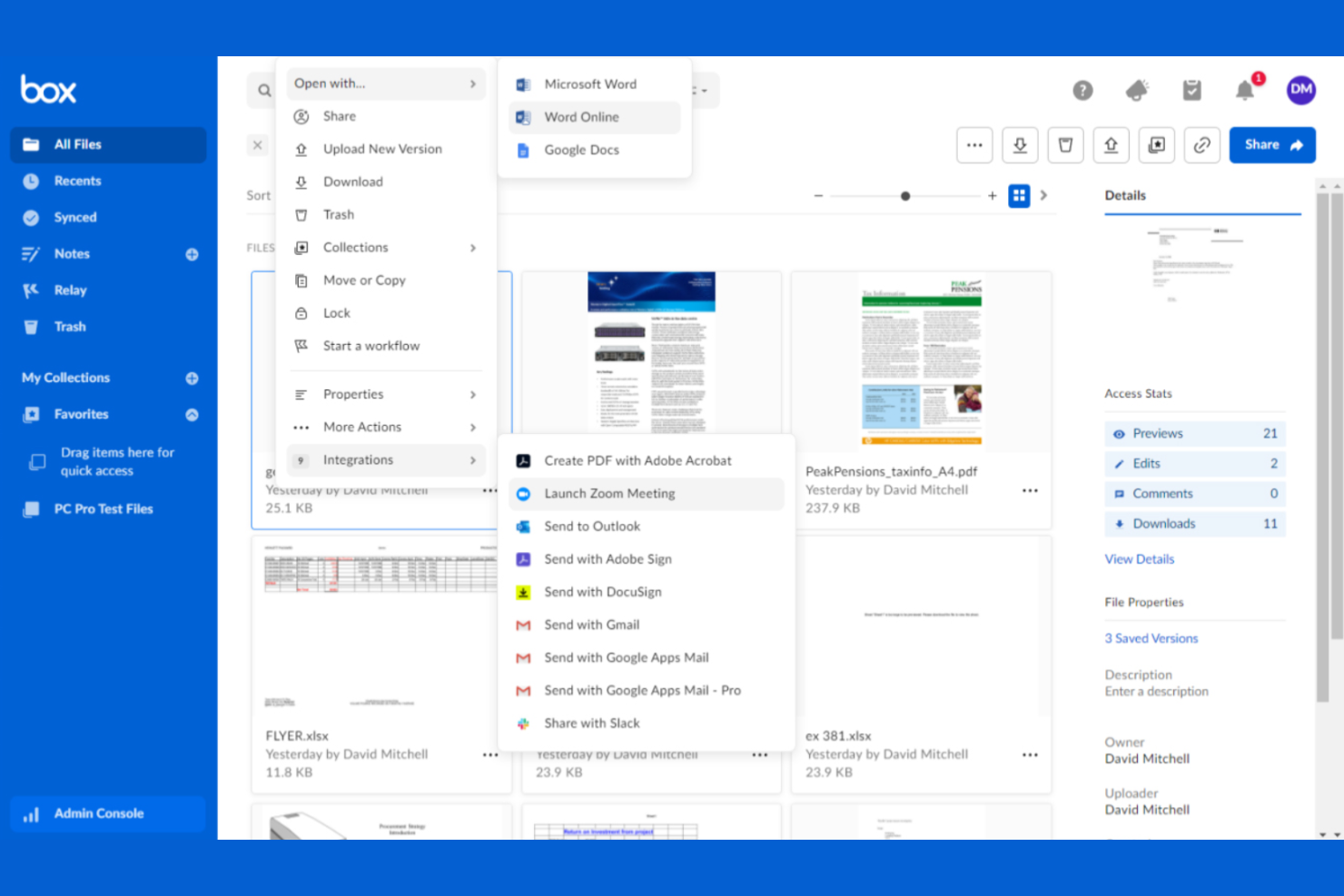Collapse the Favorites section in the sidebar
Viewport: 1344px width, 896px height.
click(192, 414)
